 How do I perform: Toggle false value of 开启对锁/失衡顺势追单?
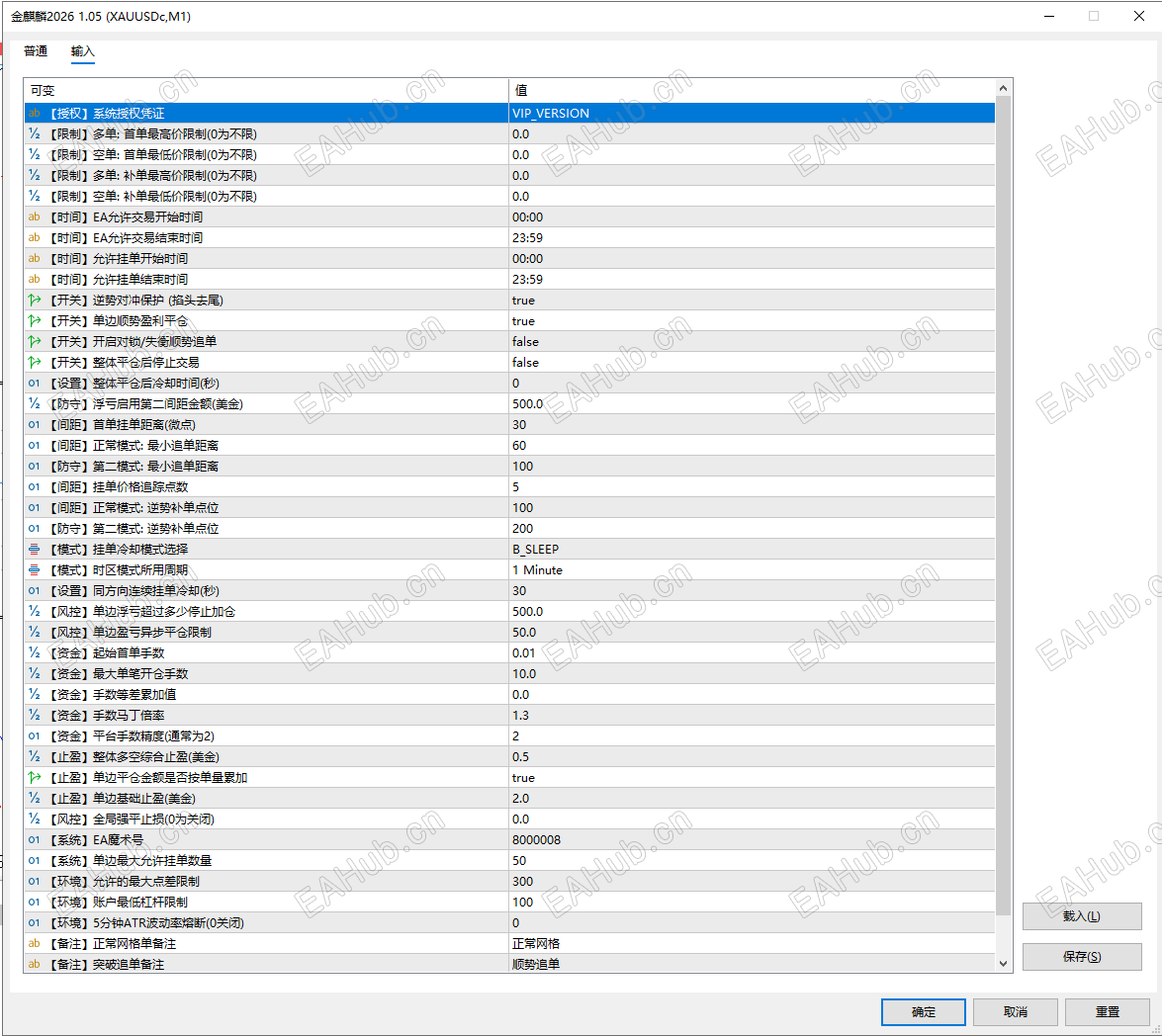coord(752,341)
